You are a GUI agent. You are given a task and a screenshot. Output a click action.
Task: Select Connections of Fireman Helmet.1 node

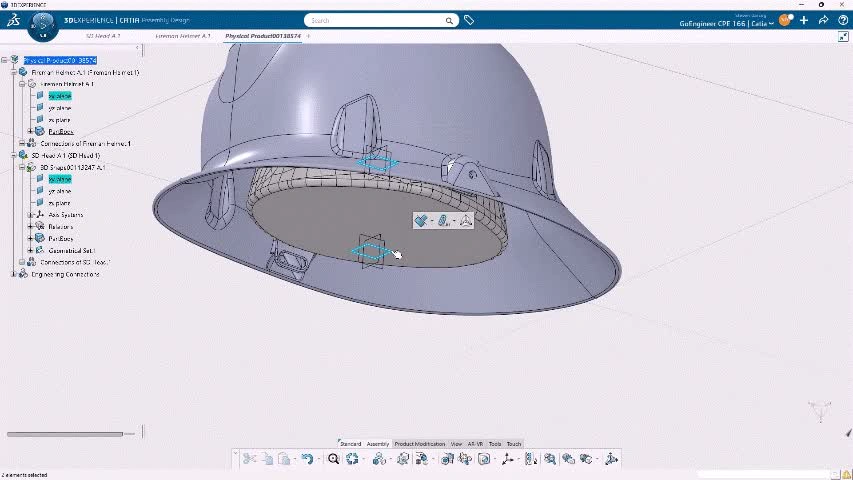point(85,144)
